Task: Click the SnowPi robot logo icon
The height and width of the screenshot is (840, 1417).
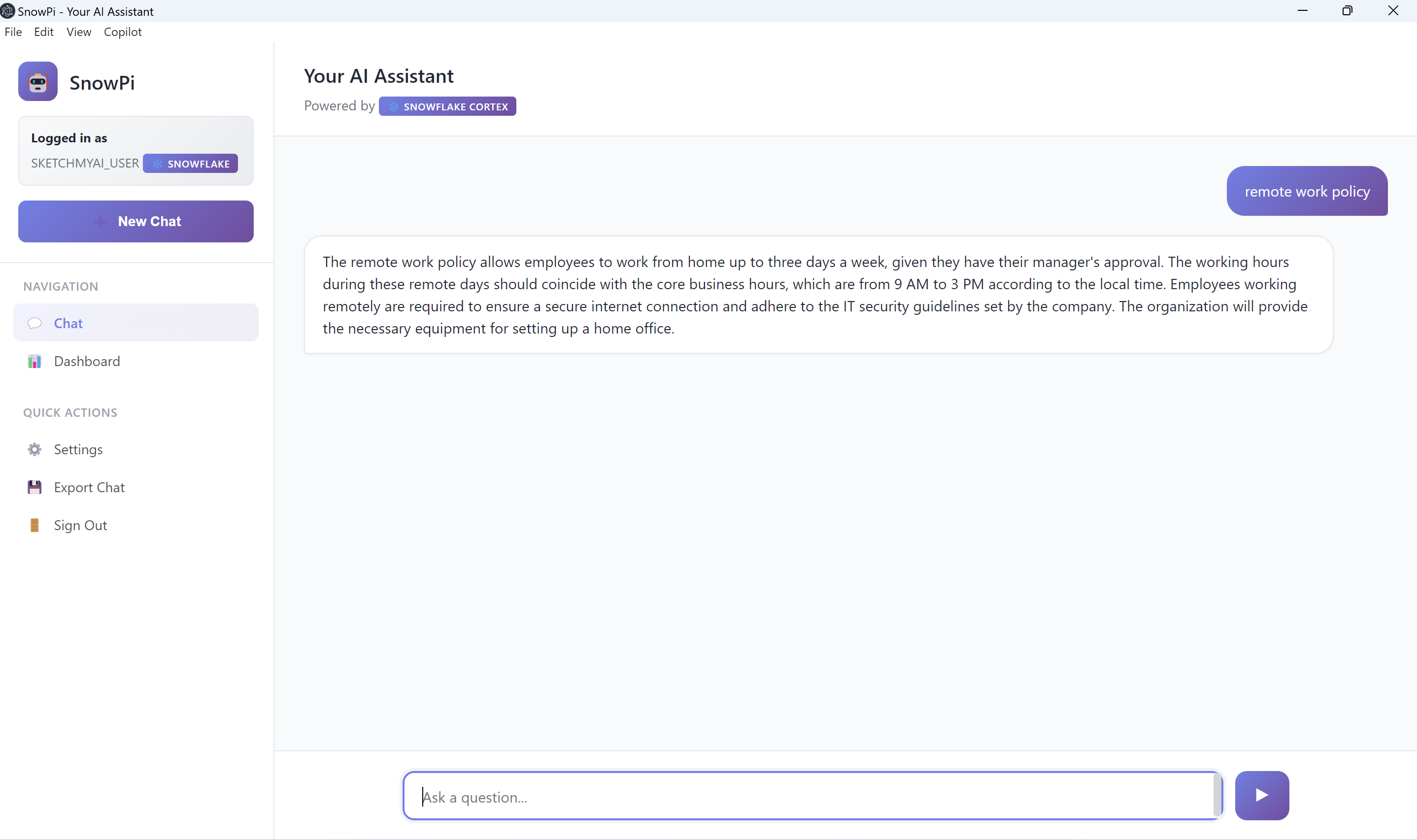Action: pyautogui.click(x=37, y=81)
